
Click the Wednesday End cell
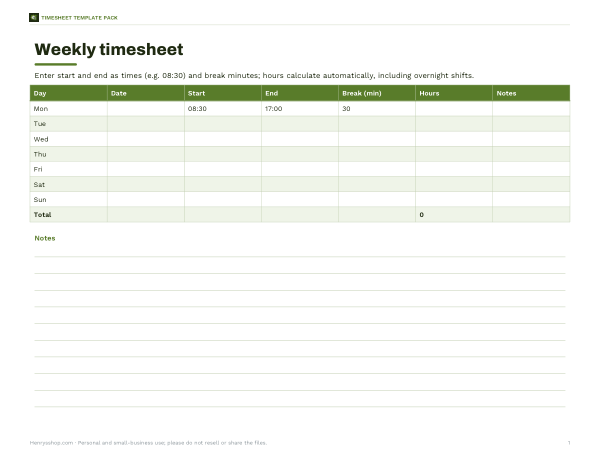pos(300,139)
